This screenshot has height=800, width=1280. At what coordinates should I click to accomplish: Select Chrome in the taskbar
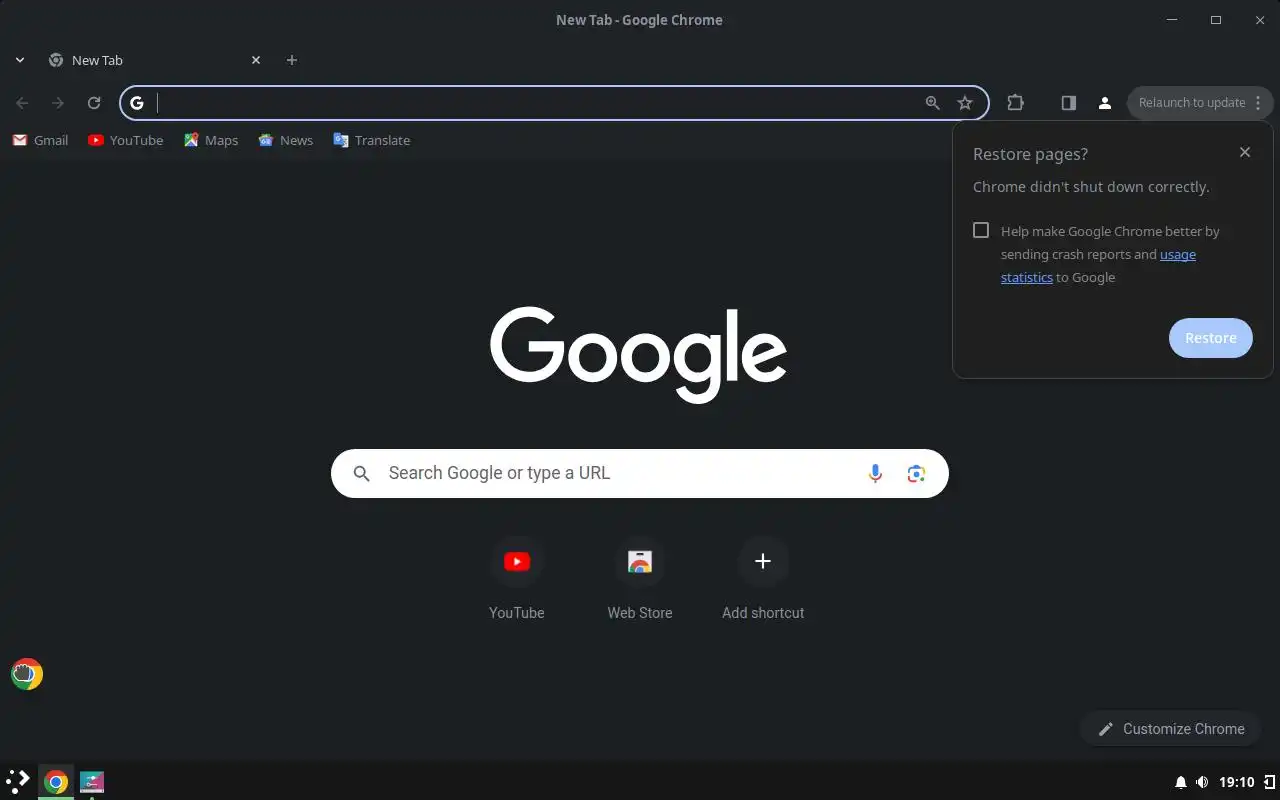click(56, 782)
